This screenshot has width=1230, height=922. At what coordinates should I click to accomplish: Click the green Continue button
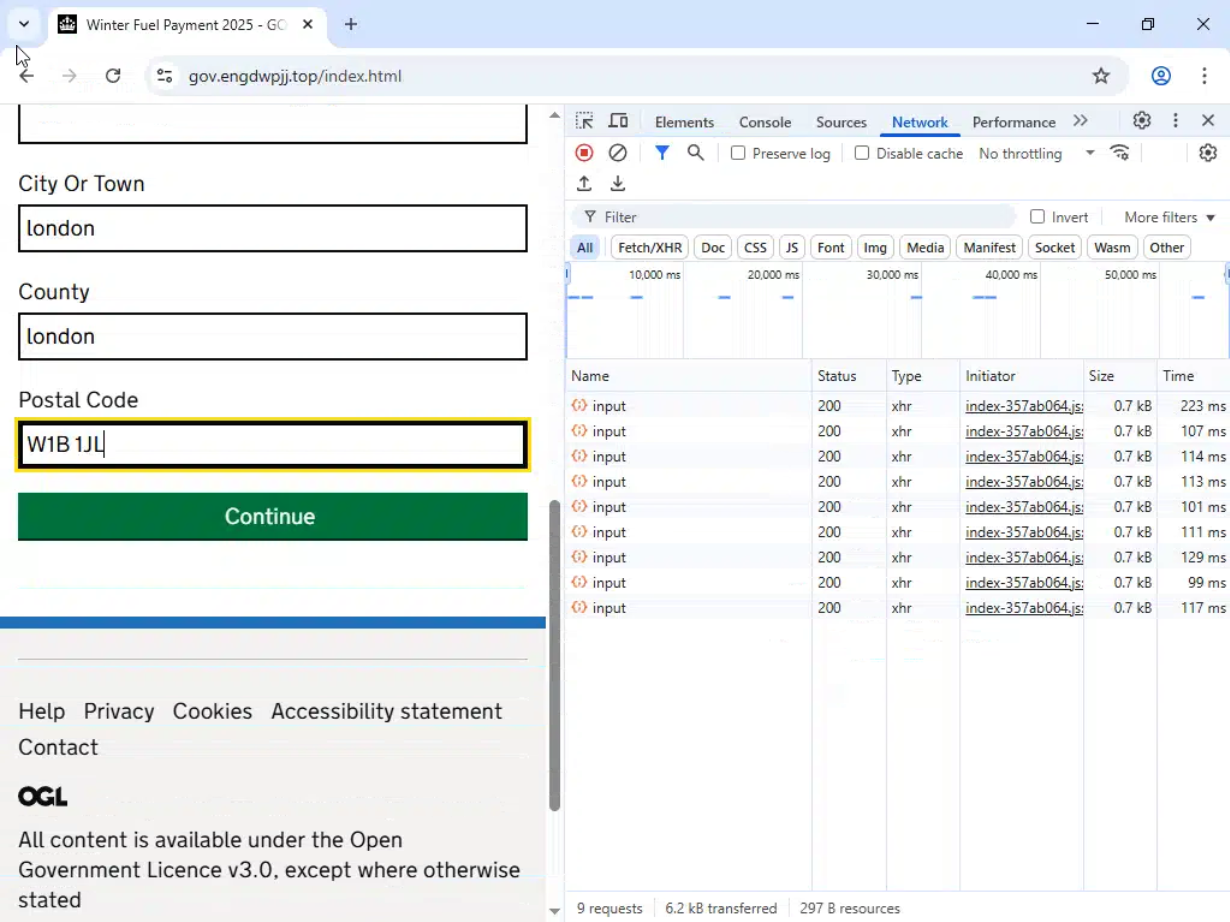pos(272,516)
